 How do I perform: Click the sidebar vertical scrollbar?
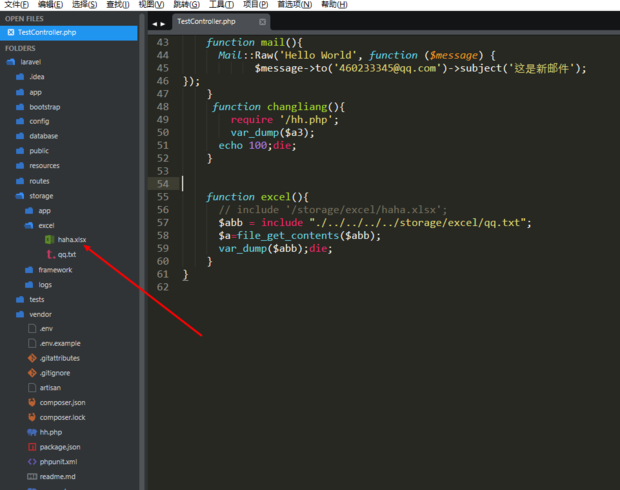(x=142, y=251)
